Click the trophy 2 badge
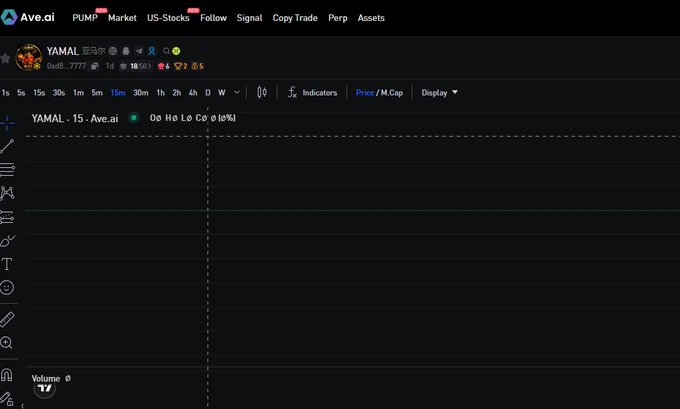680x409 pixels. [180, 66]
